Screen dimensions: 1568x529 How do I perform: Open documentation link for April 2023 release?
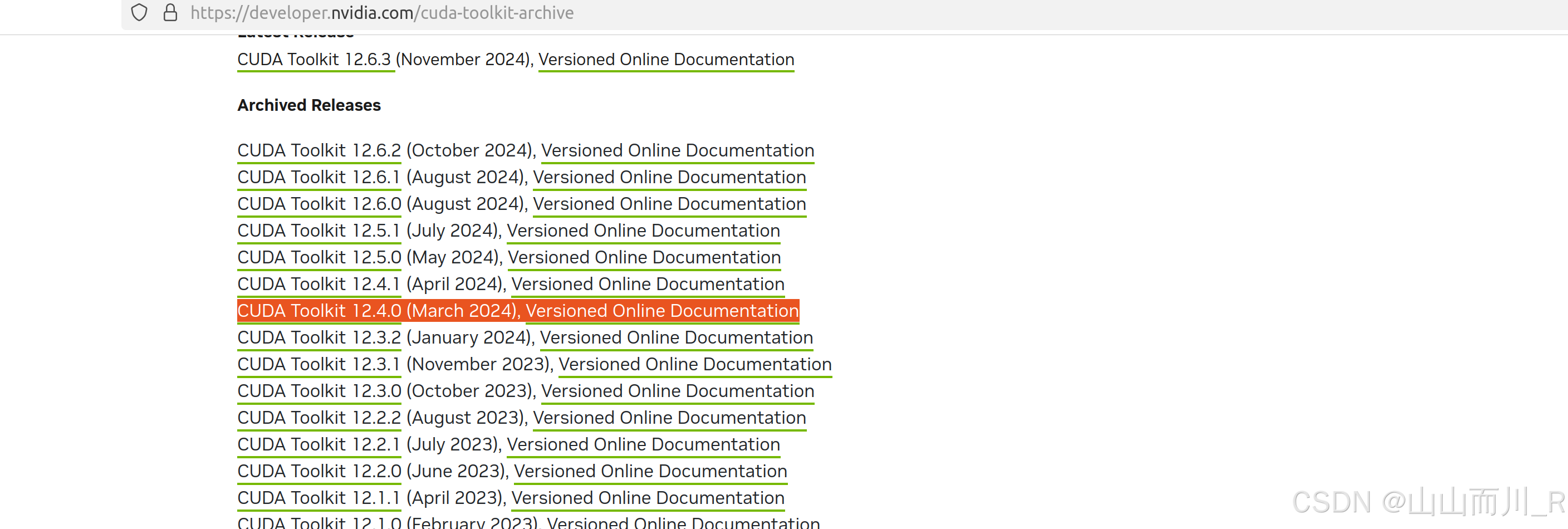click(648, 498)
